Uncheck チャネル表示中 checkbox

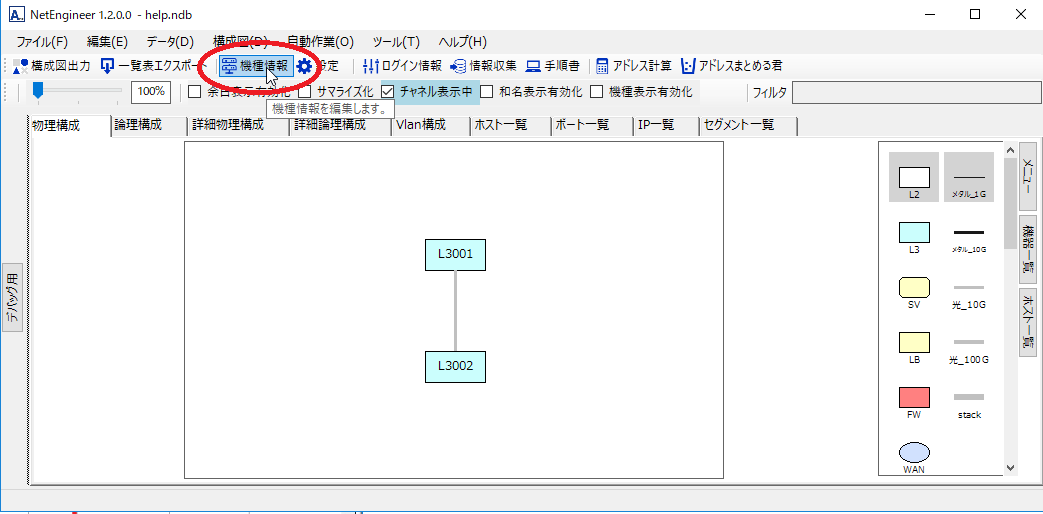(x=388, y=92)
